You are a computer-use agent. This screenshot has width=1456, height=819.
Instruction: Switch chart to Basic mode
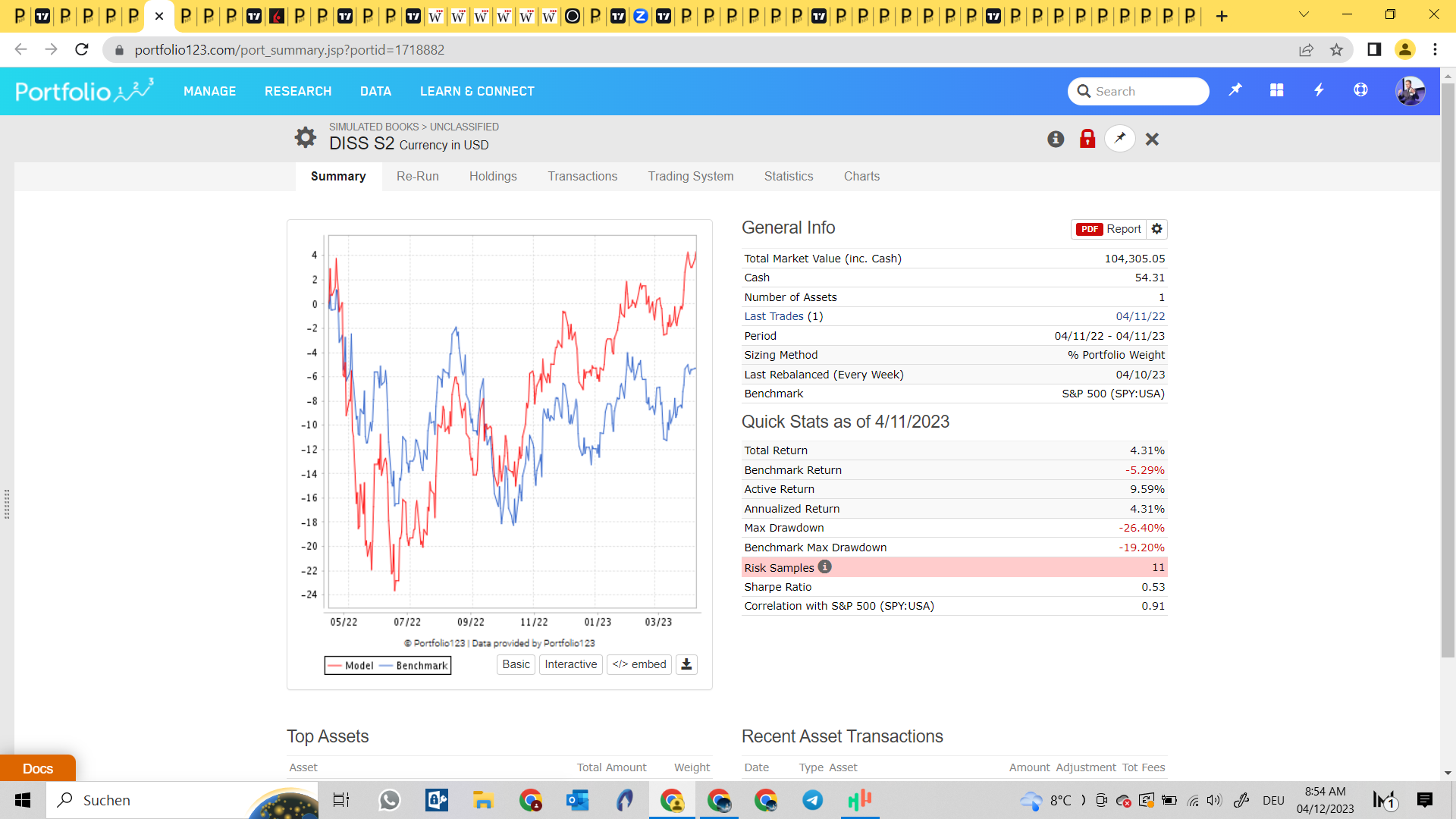[x=516, y=664]
